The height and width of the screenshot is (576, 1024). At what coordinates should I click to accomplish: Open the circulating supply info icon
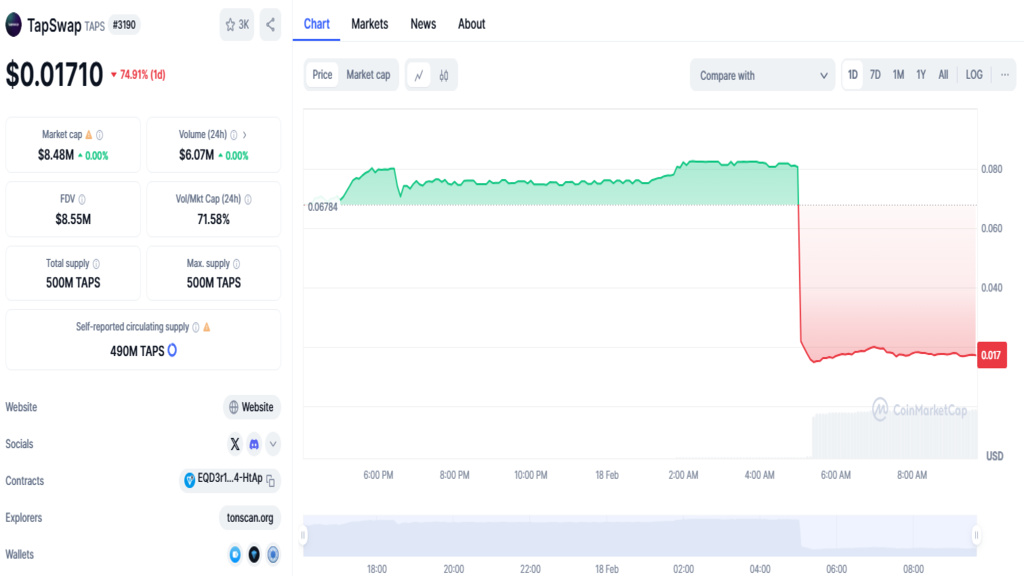(x=196, y=327)
